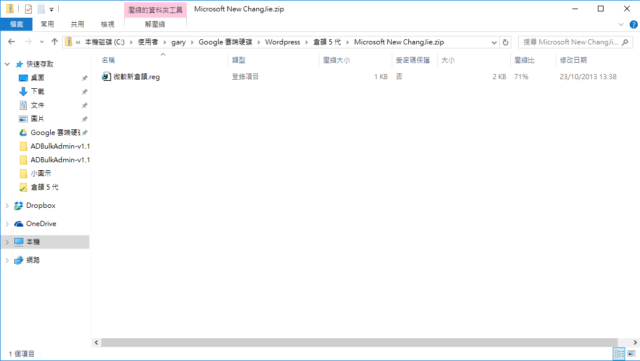
Task: Open the recent locations dropdown arrow
Action: click(42, 42)
